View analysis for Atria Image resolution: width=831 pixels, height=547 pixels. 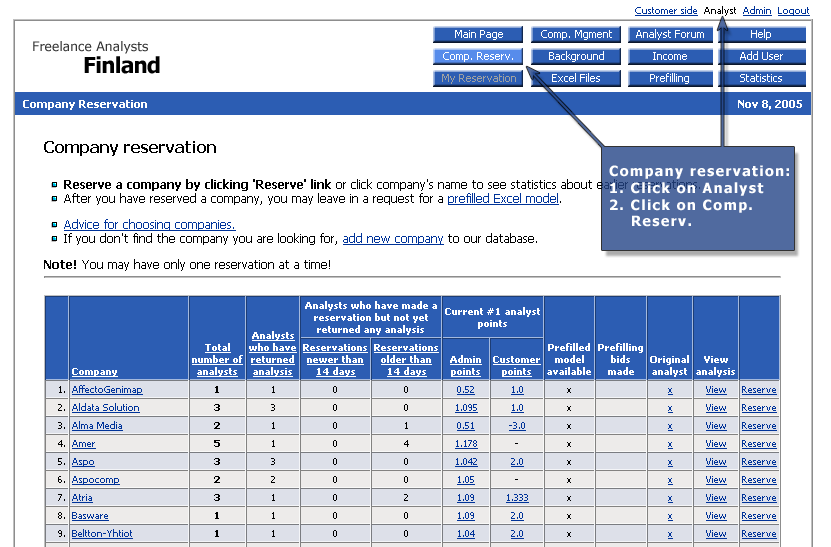coord(715,498)
